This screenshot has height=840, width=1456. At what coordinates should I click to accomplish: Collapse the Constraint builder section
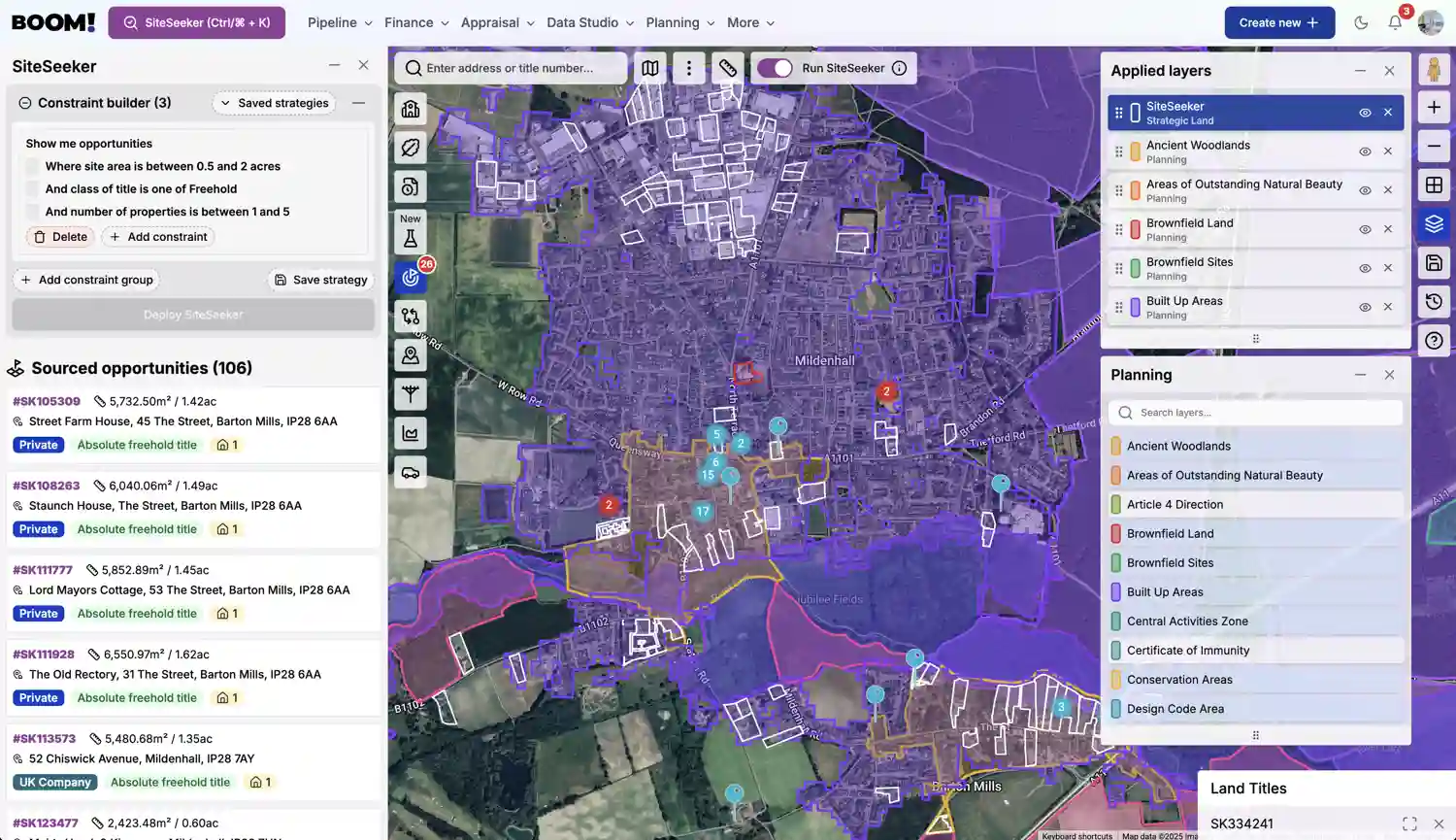(358, 103)
